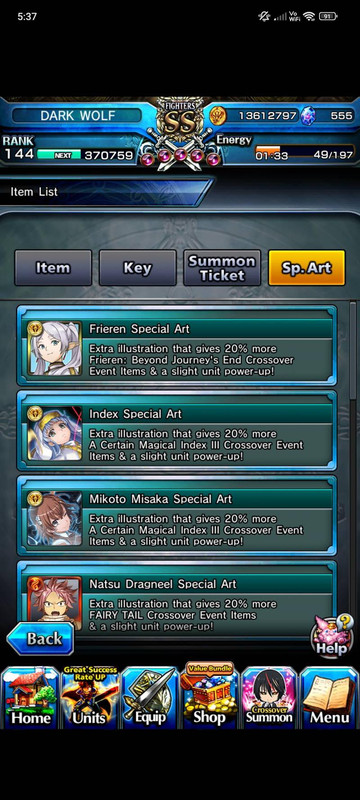Screen dimensions: 360x800
Task: Select the Frieren Special Art entry
Action: (176, 345)
